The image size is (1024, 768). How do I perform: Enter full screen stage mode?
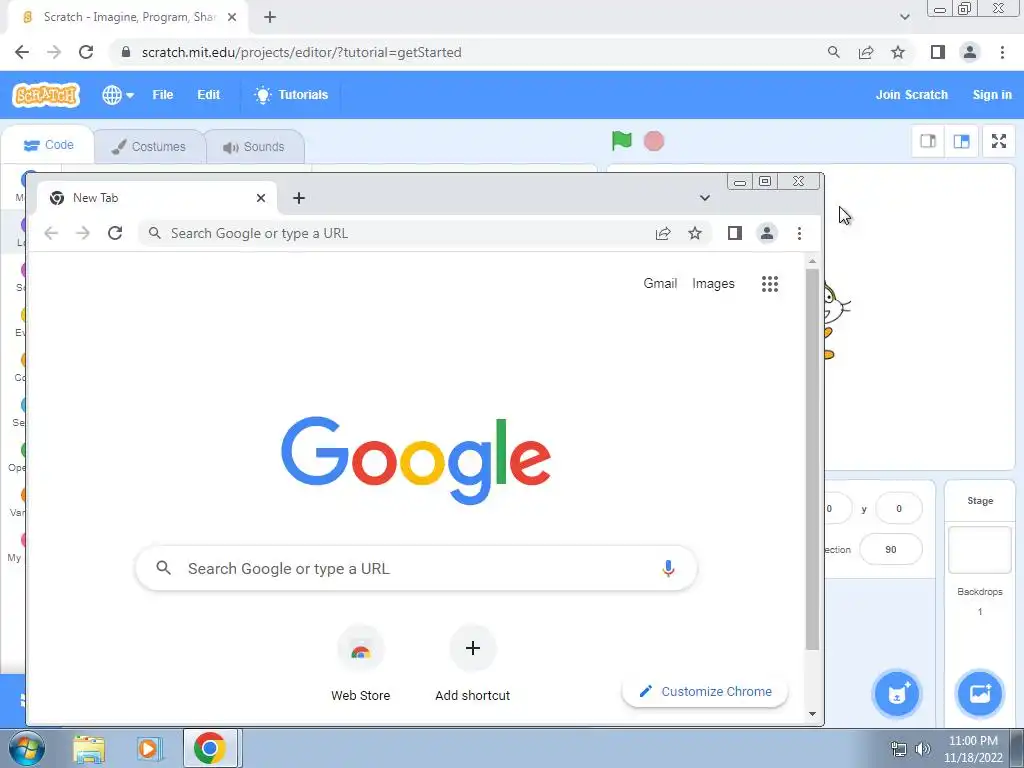pos(999,141)
